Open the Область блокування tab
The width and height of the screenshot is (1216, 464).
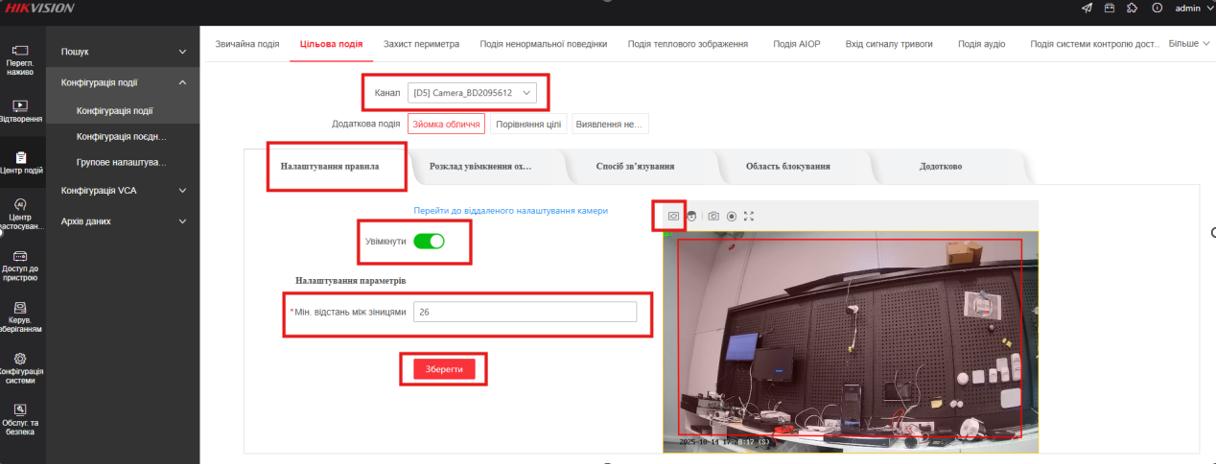[787, 166]
